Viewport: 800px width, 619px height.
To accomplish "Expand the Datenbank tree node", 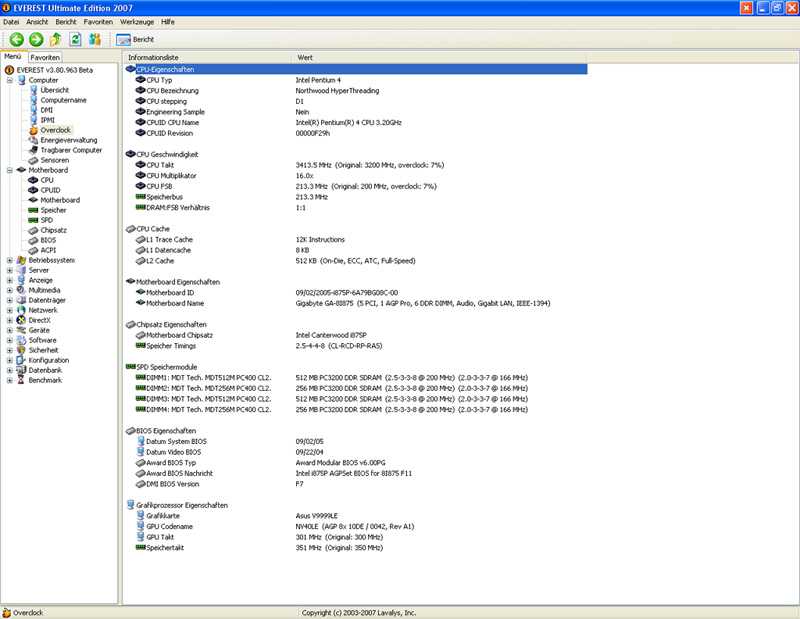I will tap(10, 370).
